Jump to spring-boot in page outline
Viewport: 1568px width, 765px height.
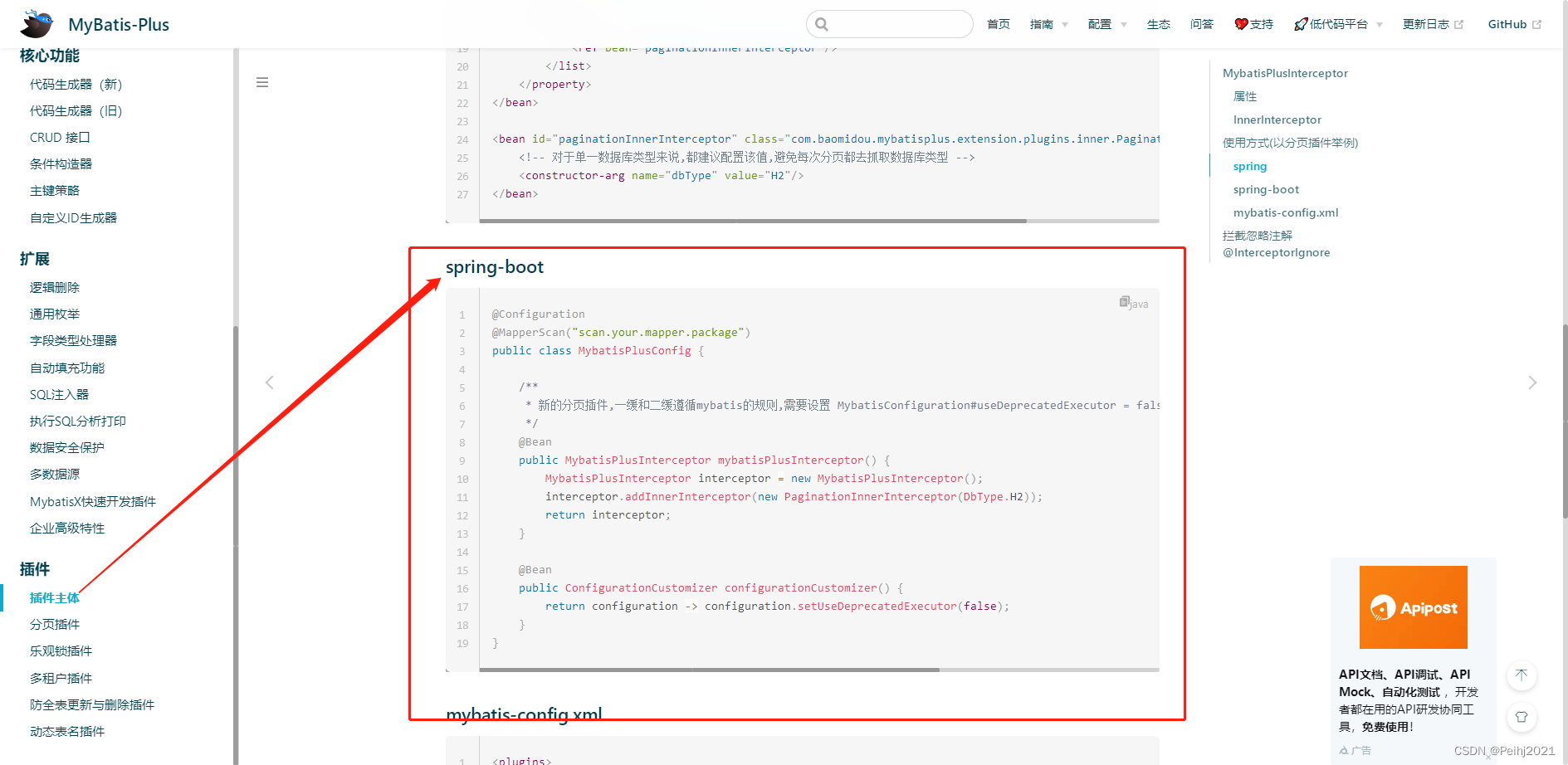coord(1266,189)
